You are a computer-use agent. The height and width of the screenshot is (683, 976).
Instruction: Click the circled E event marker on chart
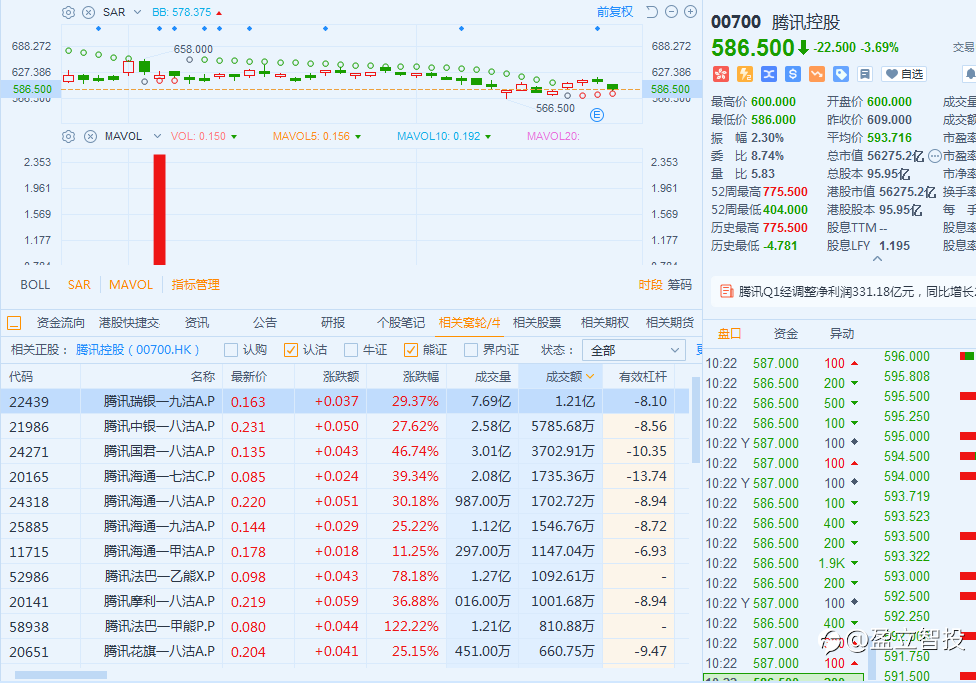pos(596,115)
